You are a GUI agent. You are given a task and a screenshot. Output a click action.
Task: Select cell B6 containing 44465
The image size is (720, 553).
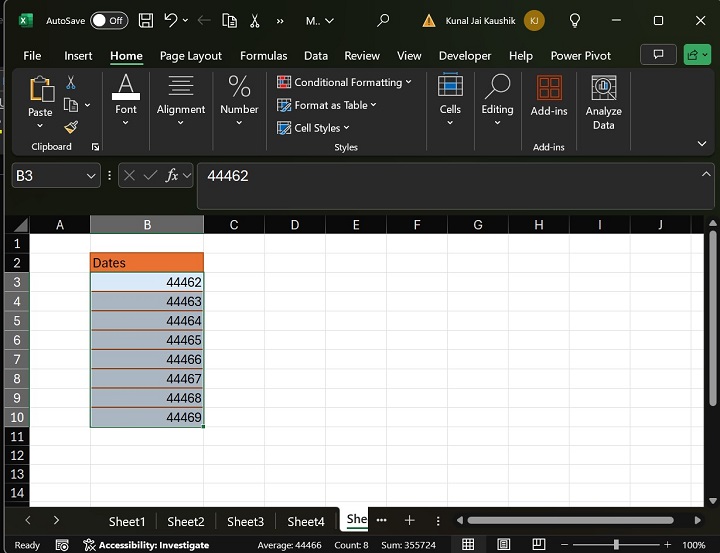[x=147, y=340]
